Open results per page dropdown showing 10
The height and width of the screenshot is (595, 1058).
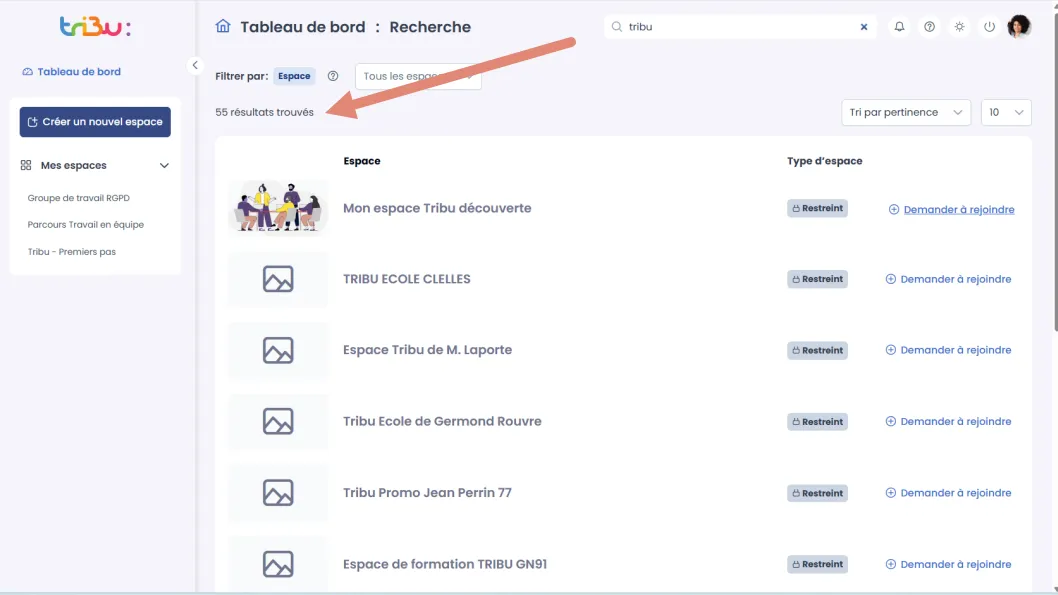point(1006,113)
